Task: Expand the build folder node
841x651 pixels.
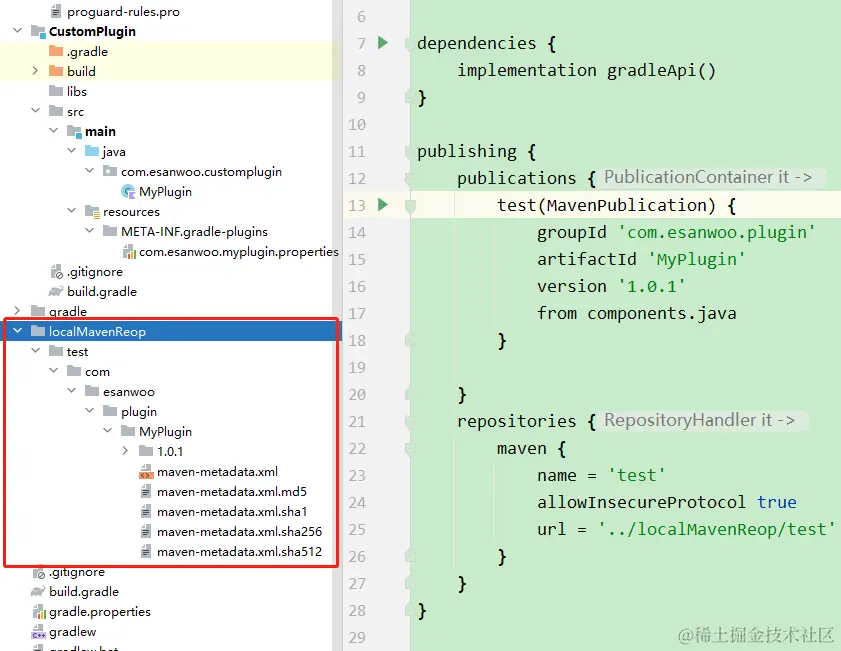Action: coord(35,70)
